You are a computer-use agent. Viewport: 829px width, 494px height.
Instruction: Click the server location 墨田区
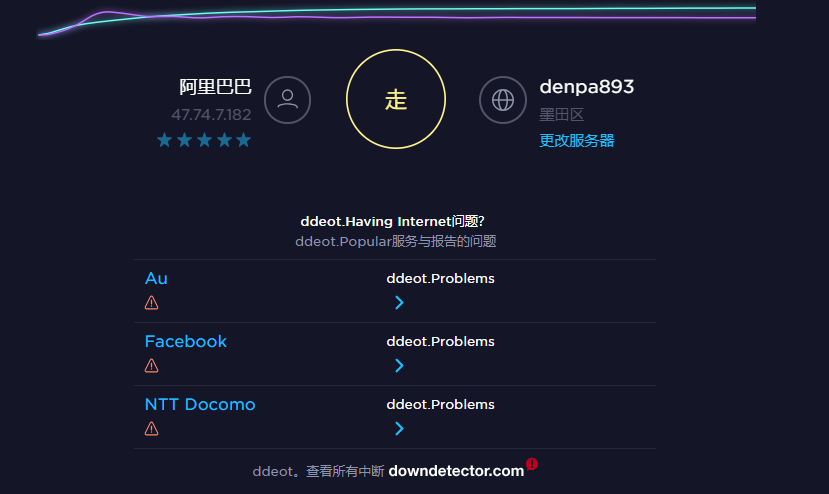tap(561, 115)
